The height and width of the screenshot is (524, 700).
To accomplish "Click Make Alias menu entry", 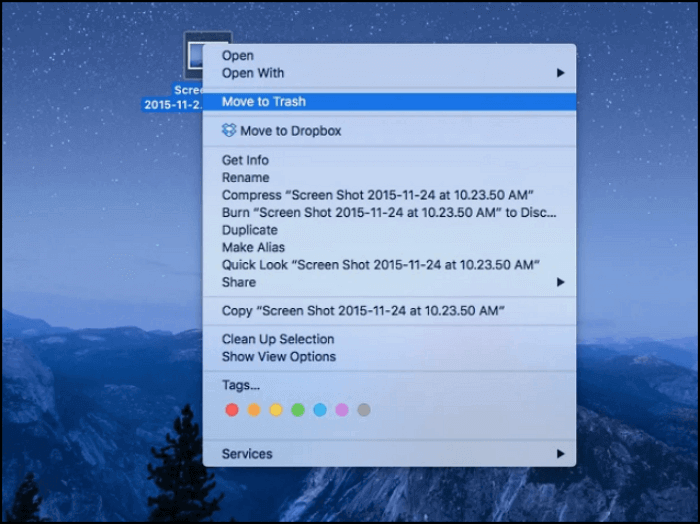I will [253, 247].
